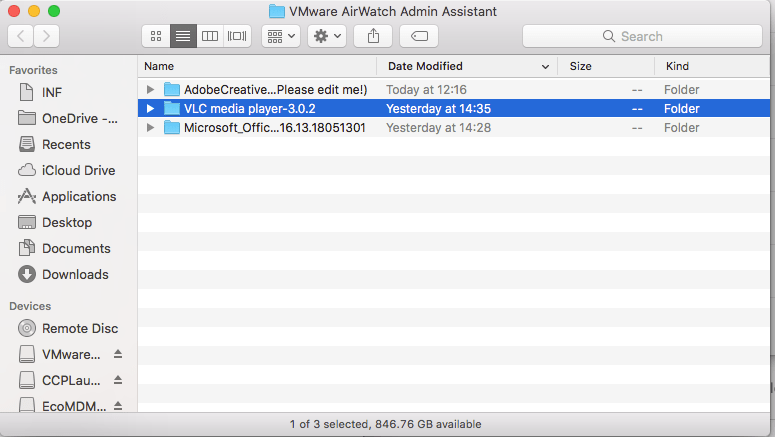775x437 pixels.
Task: Toggle sort direction chevron in Date Modified
Action: 545,67
